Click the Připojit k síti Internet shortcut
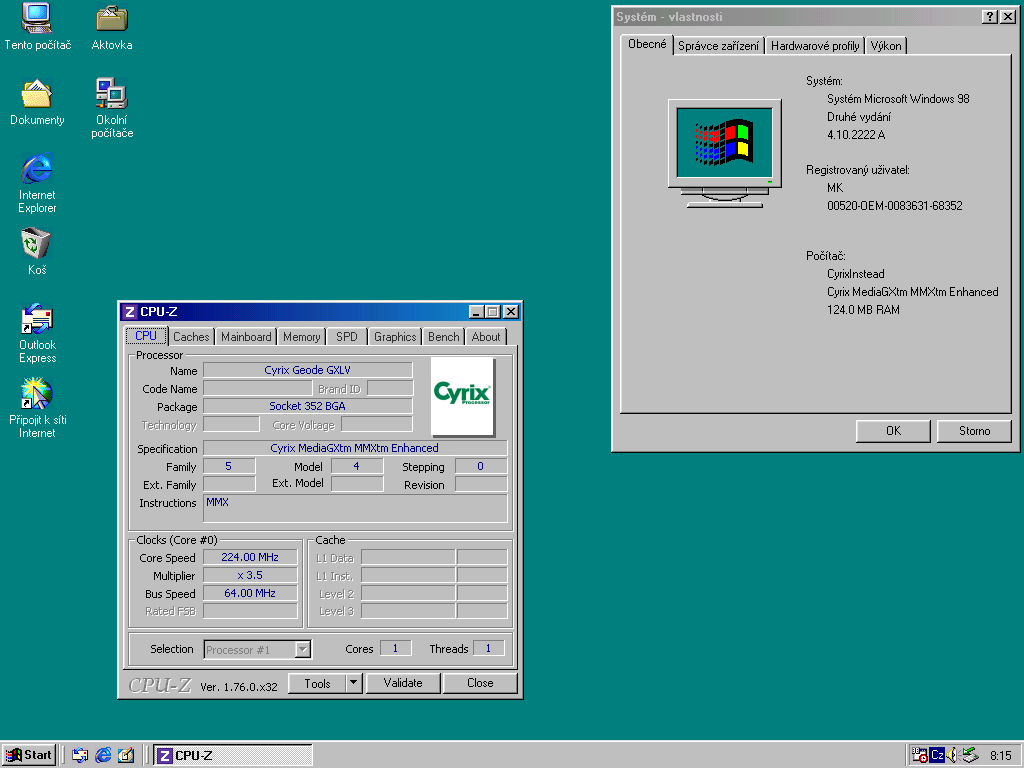 (37, 394)
